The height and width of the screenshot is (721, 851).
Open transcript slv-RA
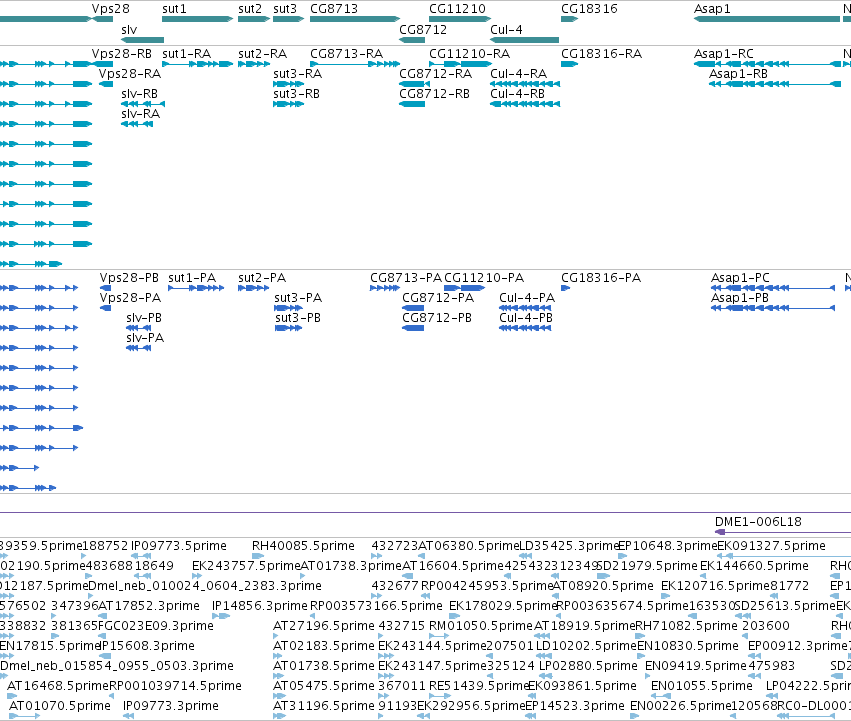point(141,114)
